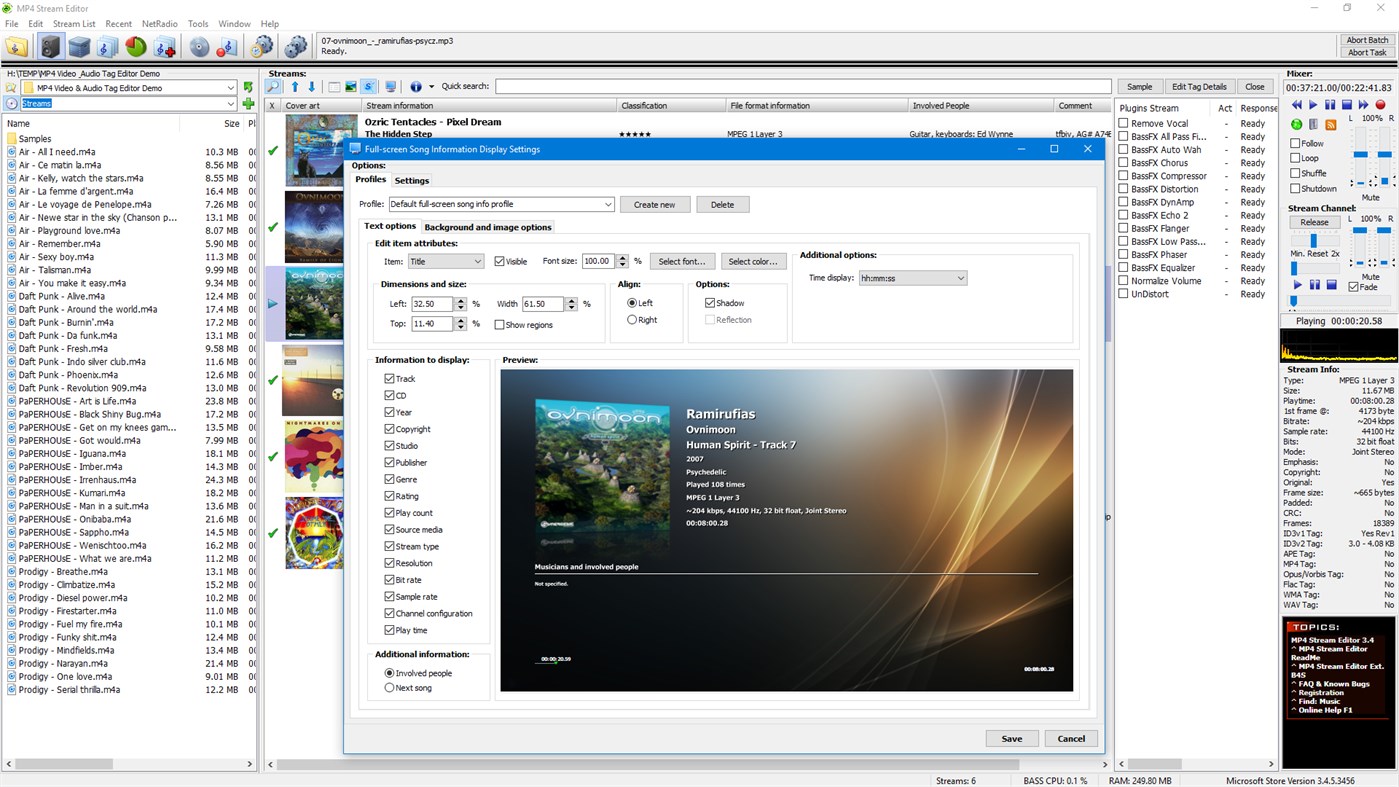Open the quick search magnifier icon above Streams
Image resolution: width=1399 pixels, height=787 pixels.
click(273, 87)
